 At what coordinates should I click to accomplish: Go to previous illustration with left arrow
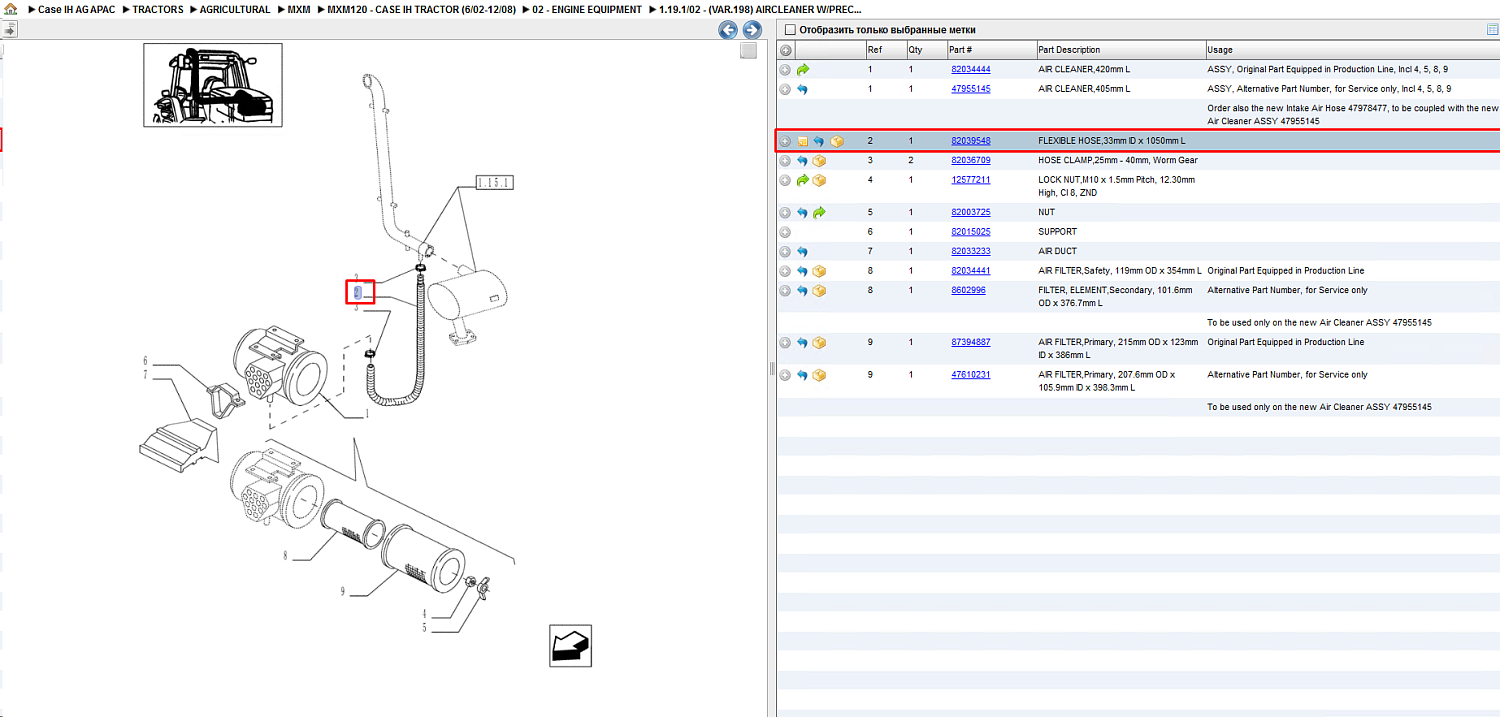(x=729, y=30)
